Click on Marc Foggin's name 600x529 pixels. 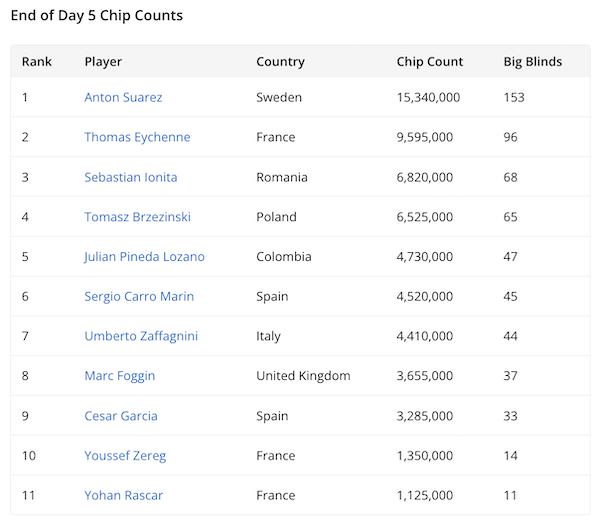click(120, 376)
